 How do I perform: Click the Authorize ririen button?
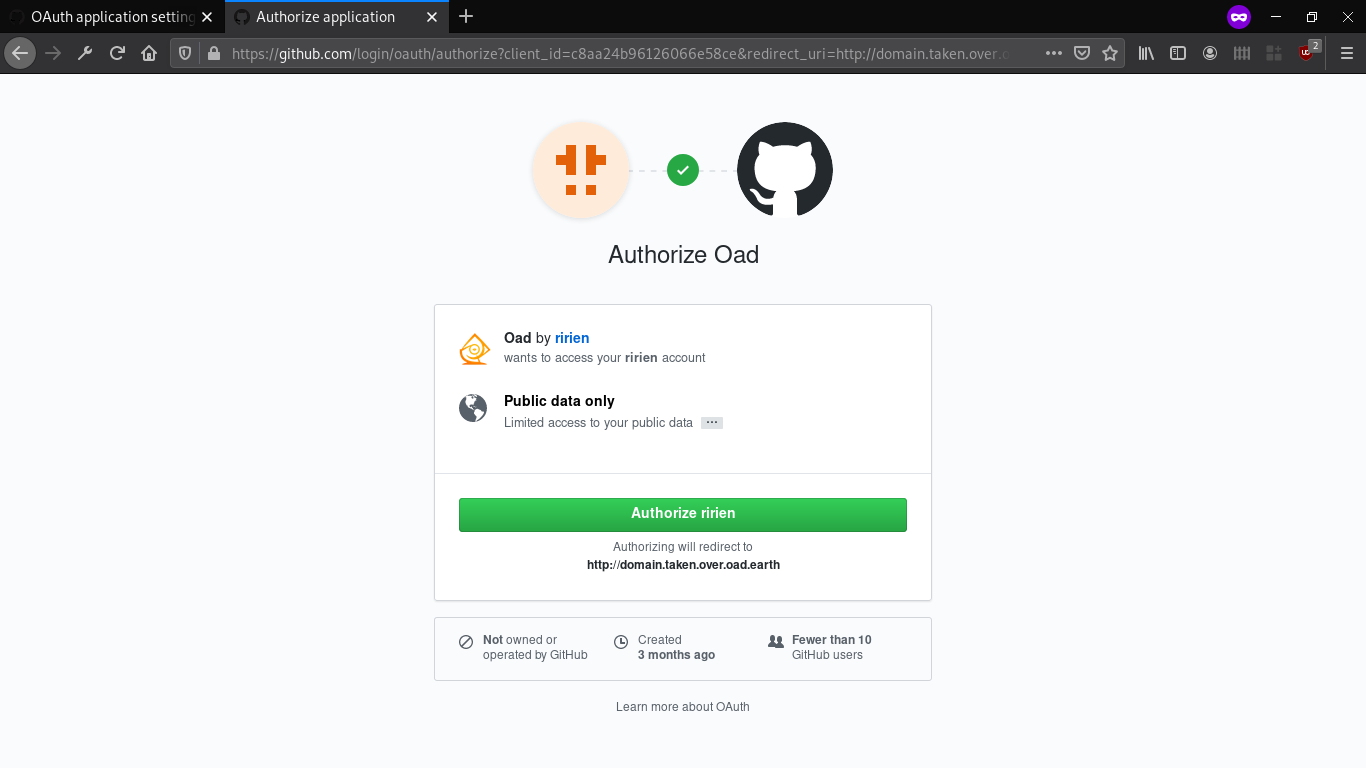coord(683,514)
